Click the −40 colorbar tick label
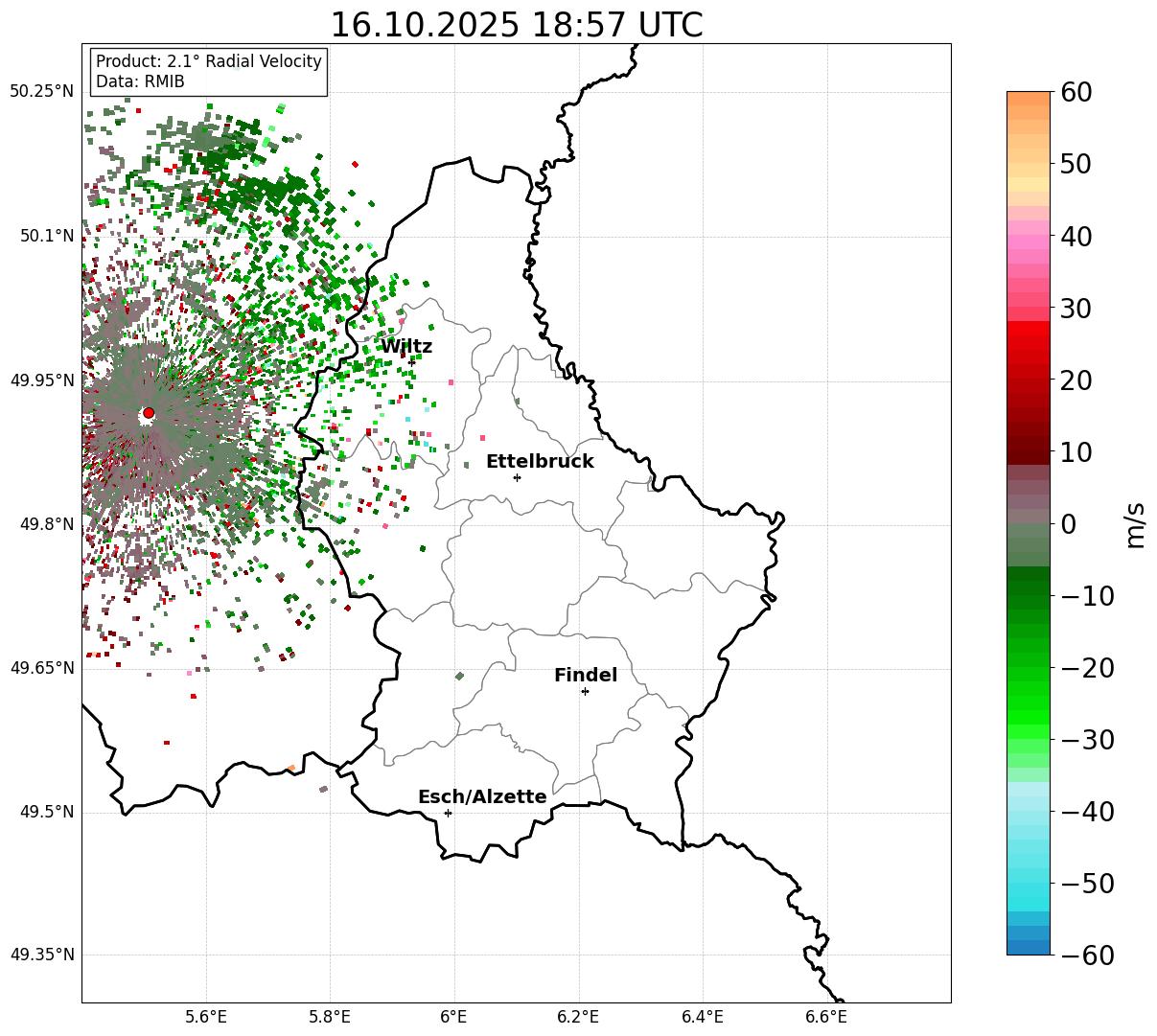The width and height of the screenshot is (1157, 1036). click(x=1087, y=811)
